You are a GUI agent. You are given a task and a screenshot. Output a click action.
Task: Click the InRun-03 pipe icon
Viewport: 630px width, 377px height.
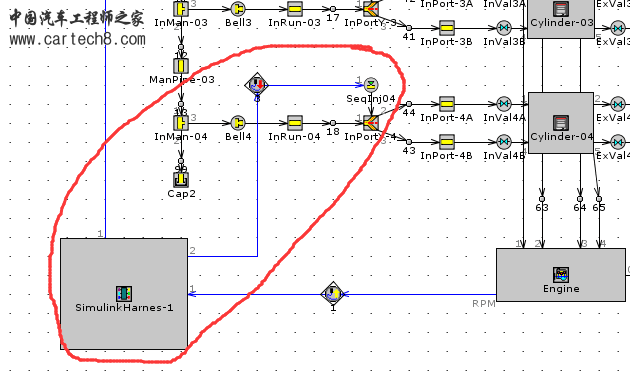click(x=295, y=9)
